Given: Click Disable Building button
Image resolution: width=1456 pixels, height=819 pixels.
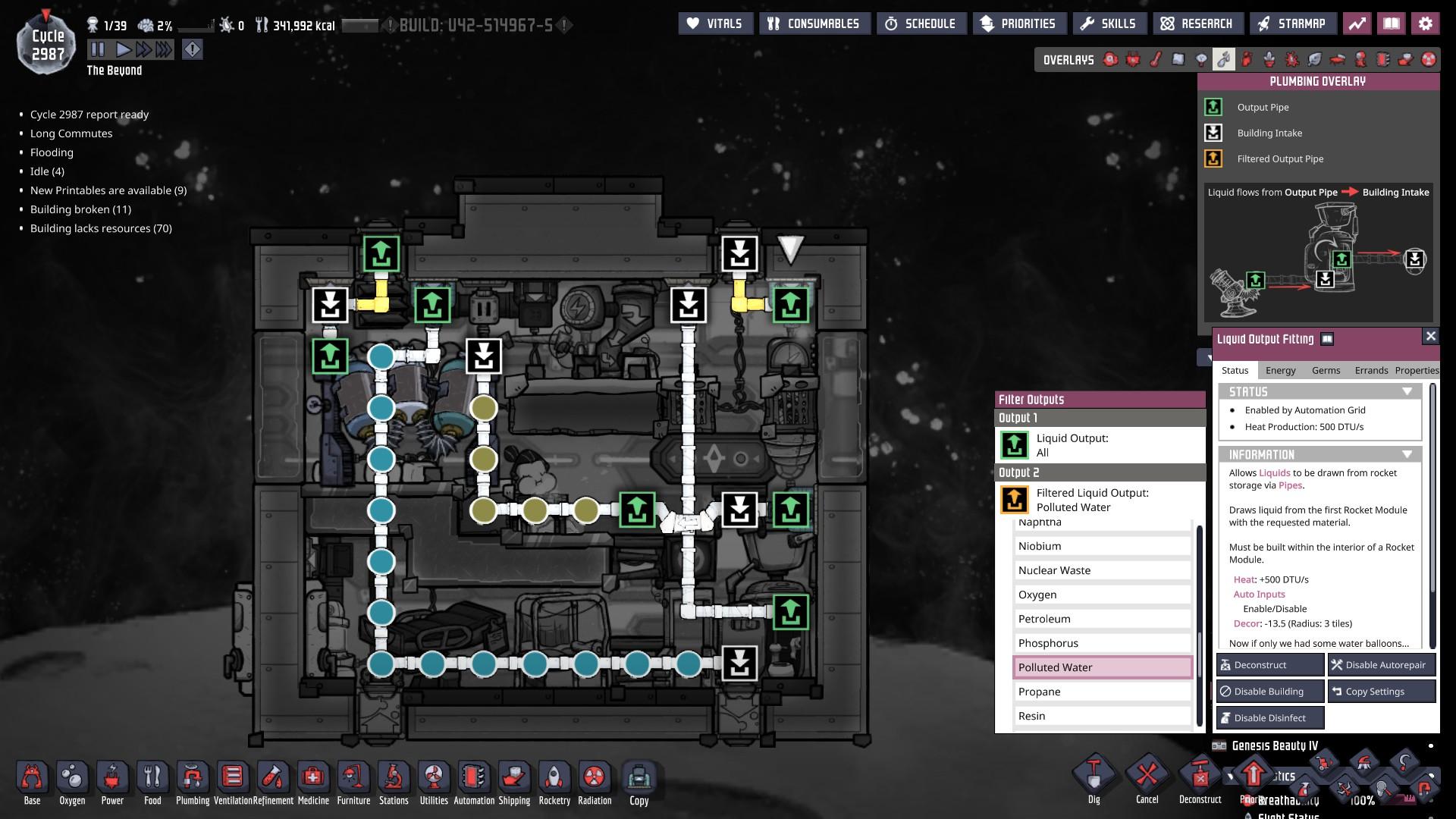Looking at the screenshot, I should pos(1270,692).
